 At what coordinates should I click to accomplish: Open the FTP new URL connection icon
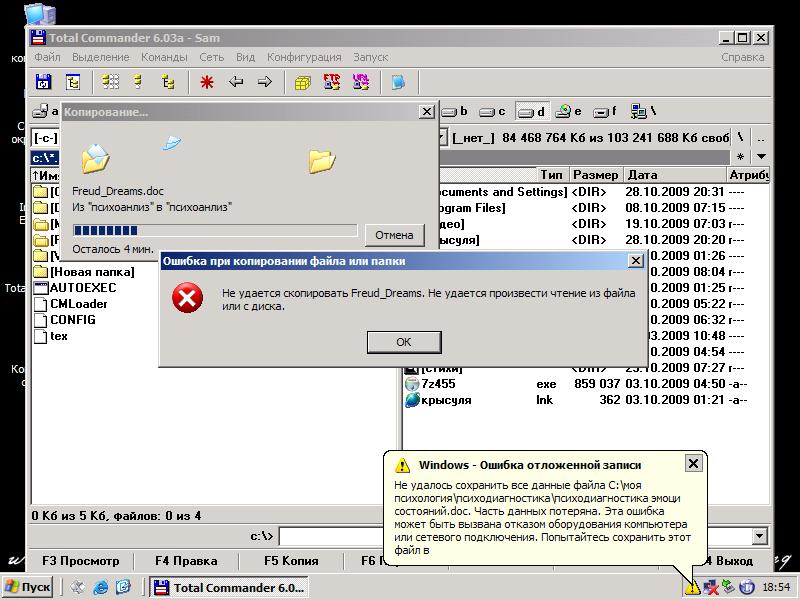[361, 82]
